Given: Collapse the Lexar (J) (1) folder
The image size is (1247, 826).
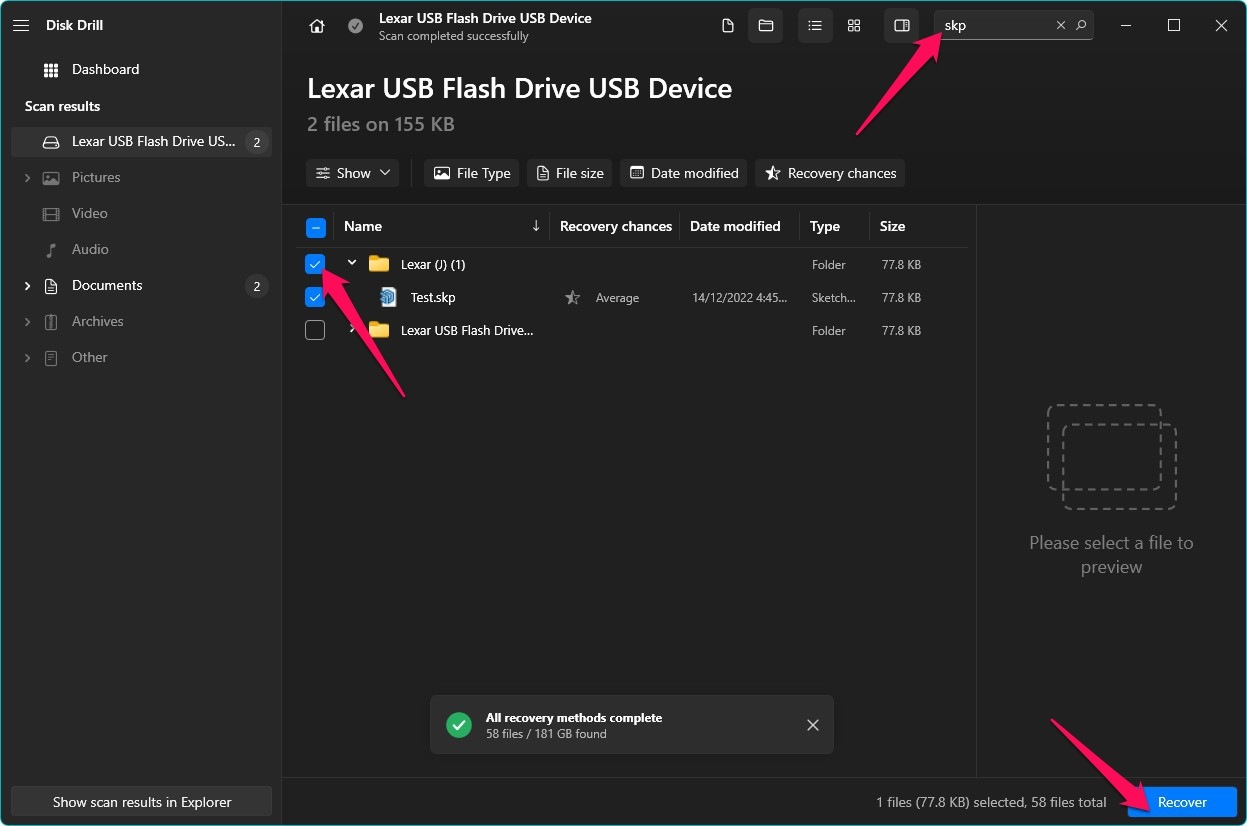Looking at the screenshot, I should pos(352,264).
